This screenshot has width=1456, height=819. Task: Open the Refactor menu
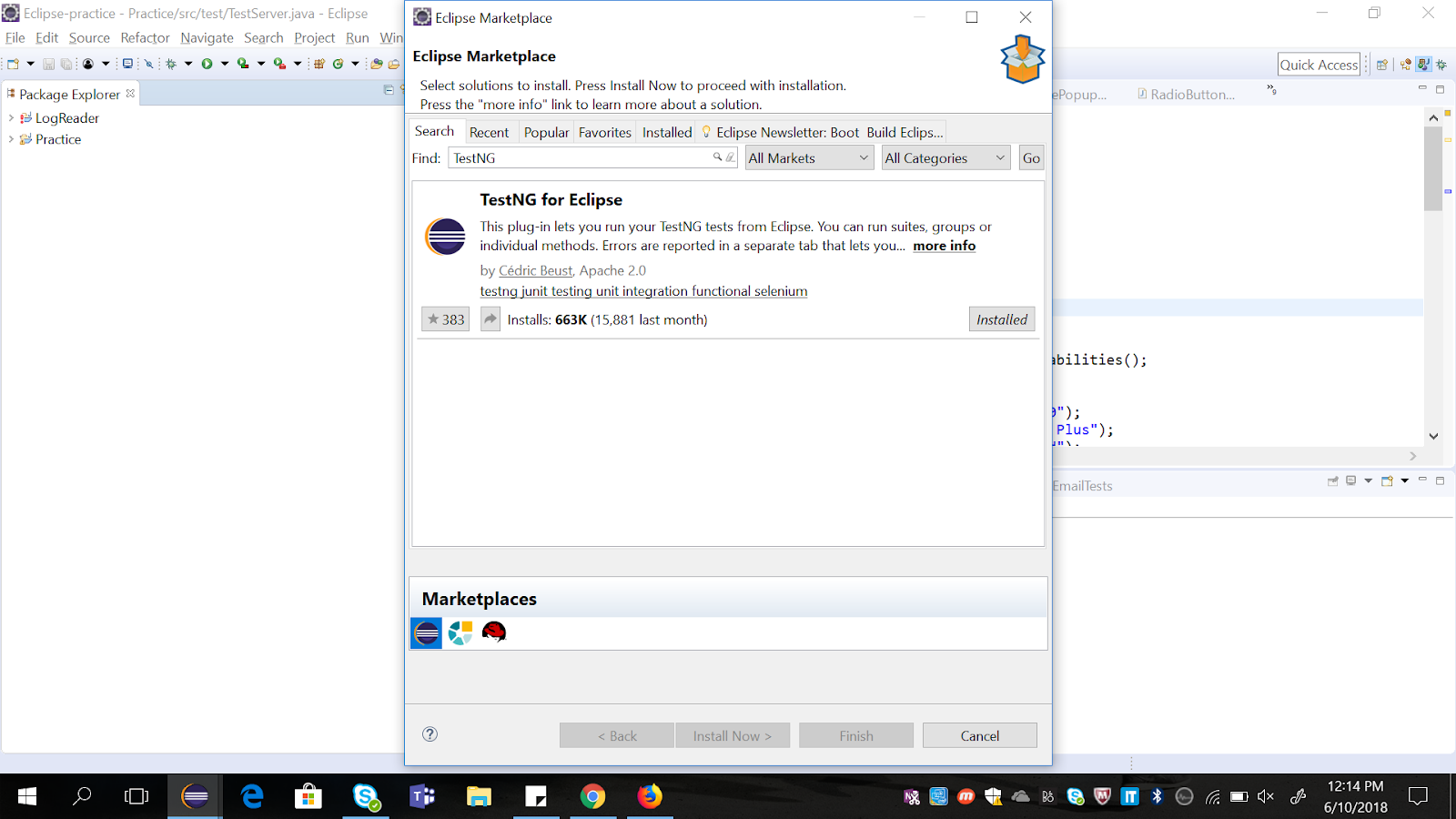(145, 37)
